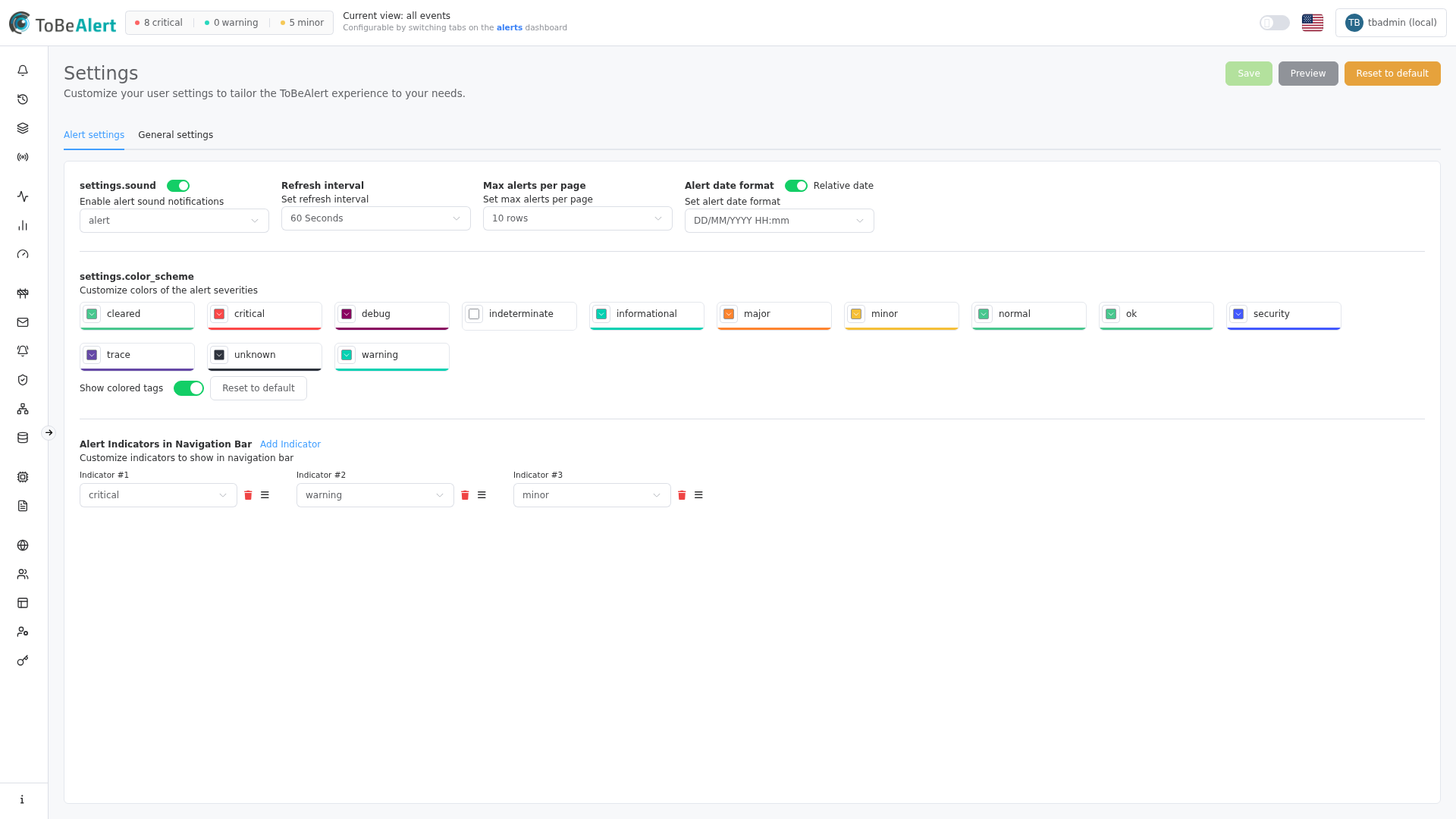
Task: Open the bar chart icon in sidebar
Action: pyautogui.click(x=23, y=225)
